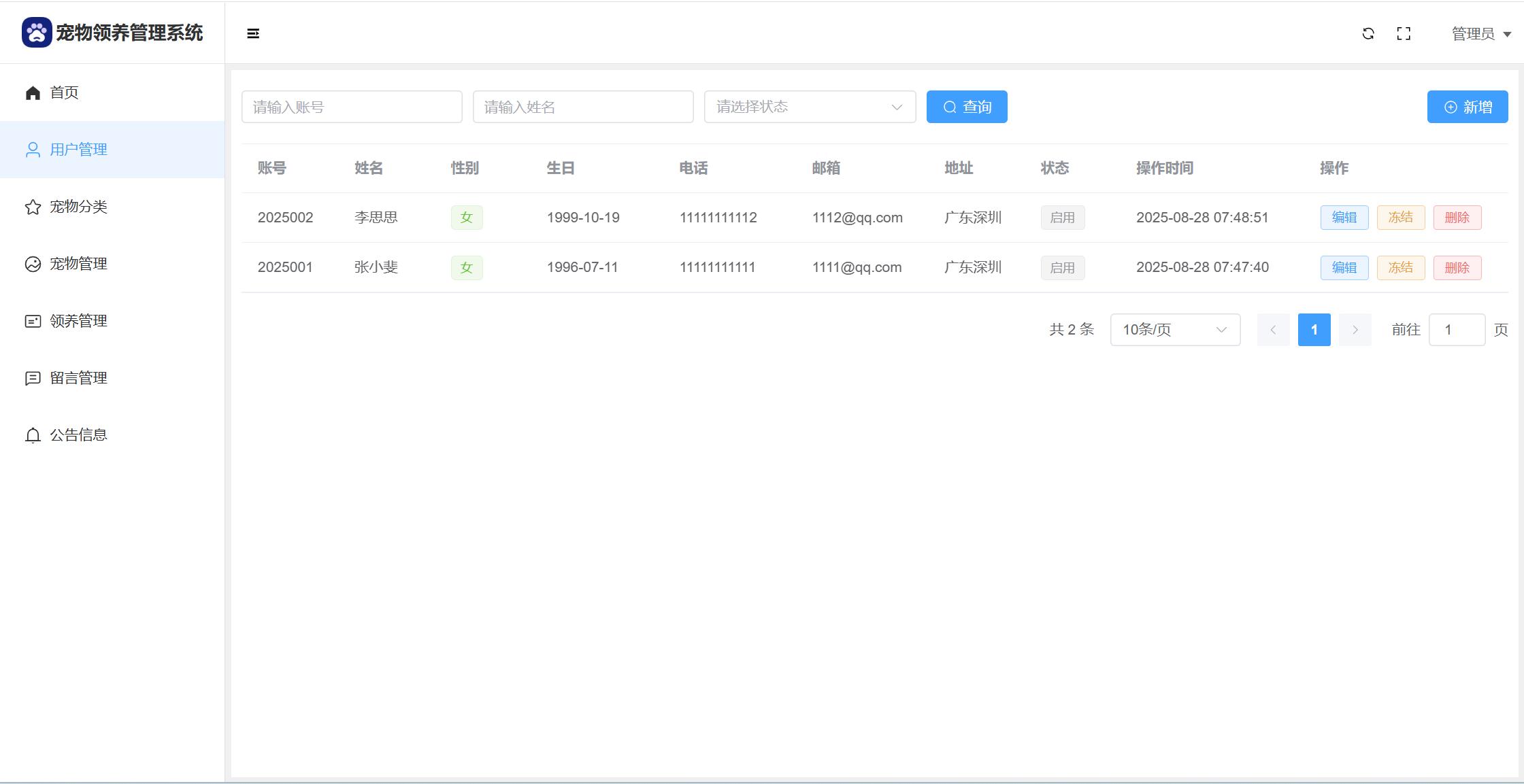Screen dimensions: 1524x784
Task: Click the 请输入账号 input field
Action: pyautogui.click(x=352, y=107)
